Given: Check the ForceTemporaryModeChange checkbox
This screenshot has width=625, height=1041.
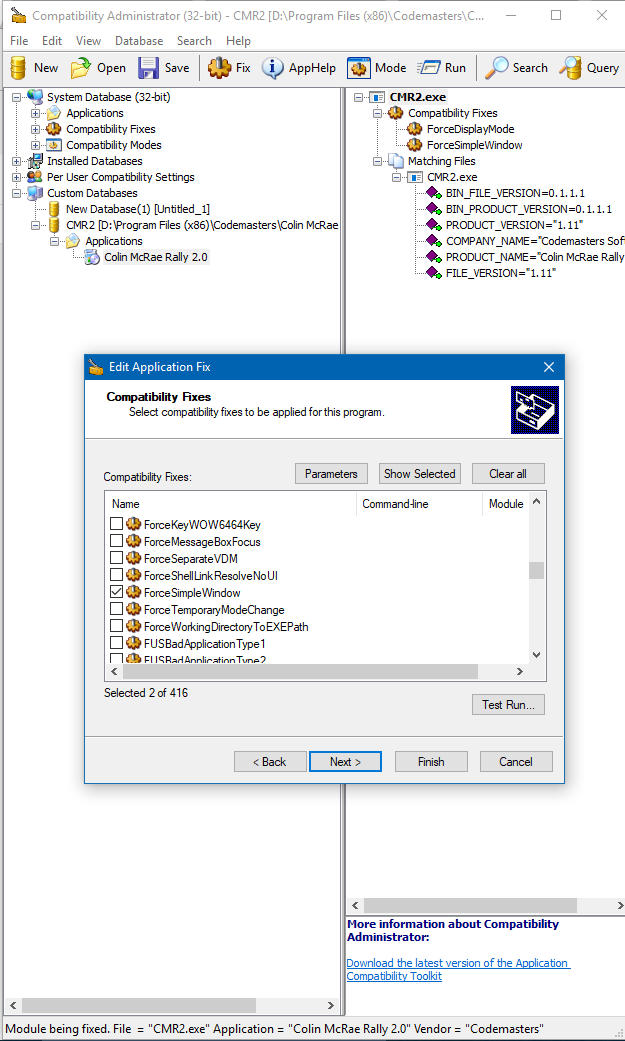Looking at the screenshot, I should point(116,609).
